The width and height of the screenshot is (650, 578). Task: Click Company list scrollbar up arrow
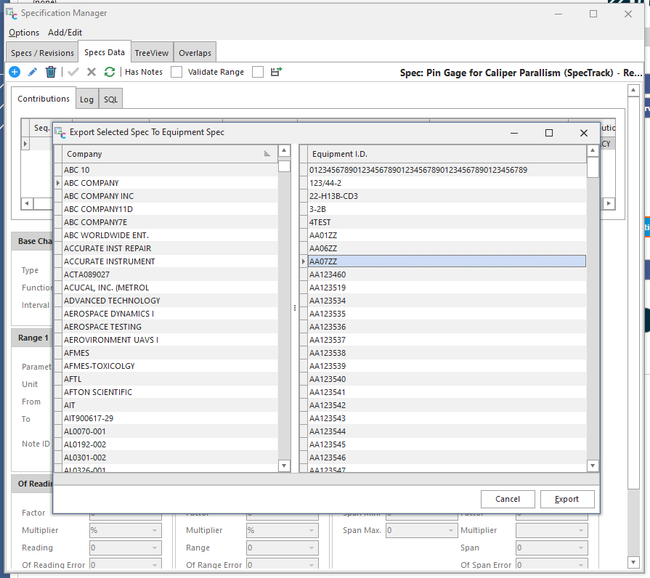click(x=284, y=151)
